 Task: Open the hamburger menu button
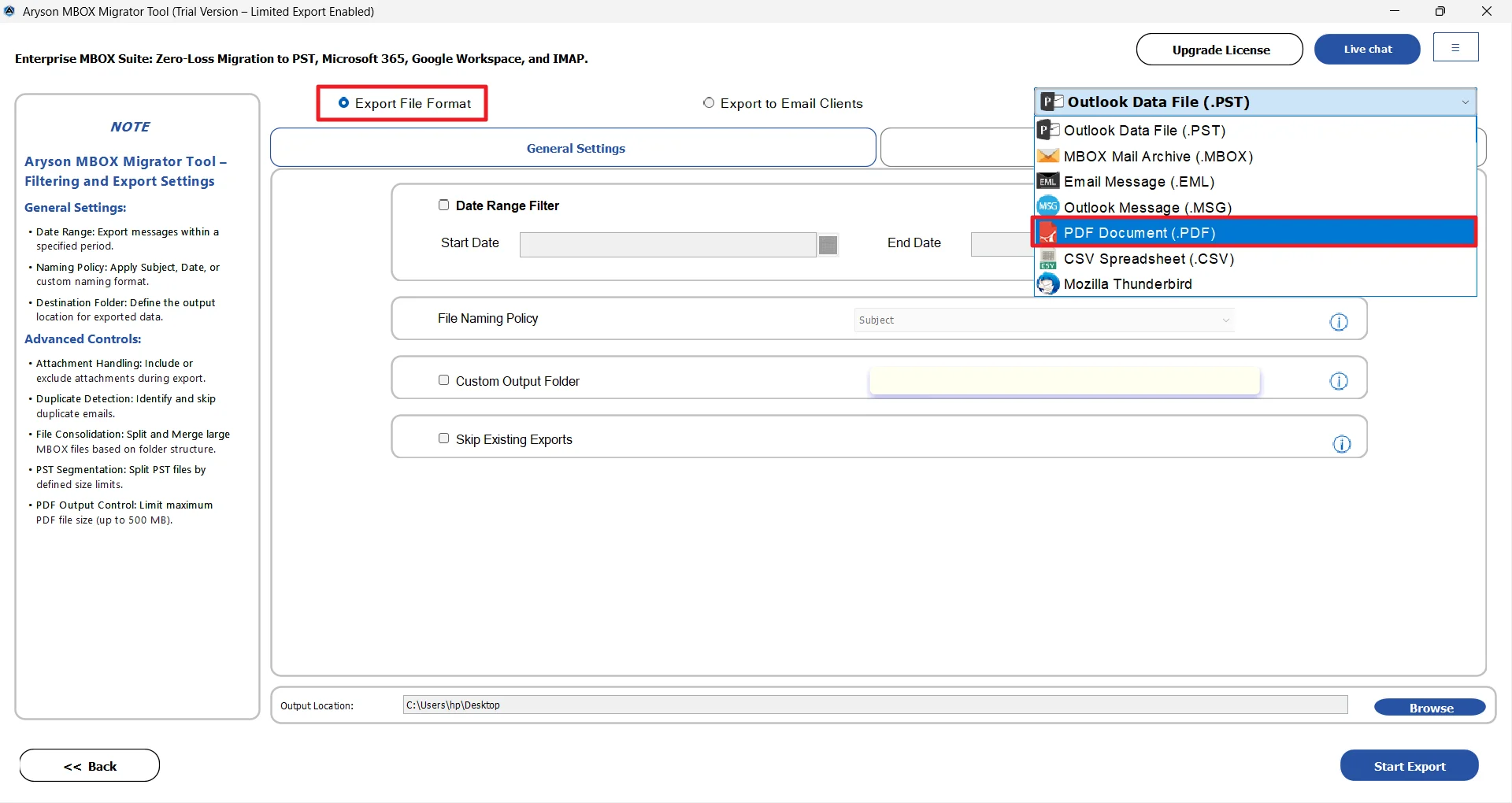pos(1455,47)
